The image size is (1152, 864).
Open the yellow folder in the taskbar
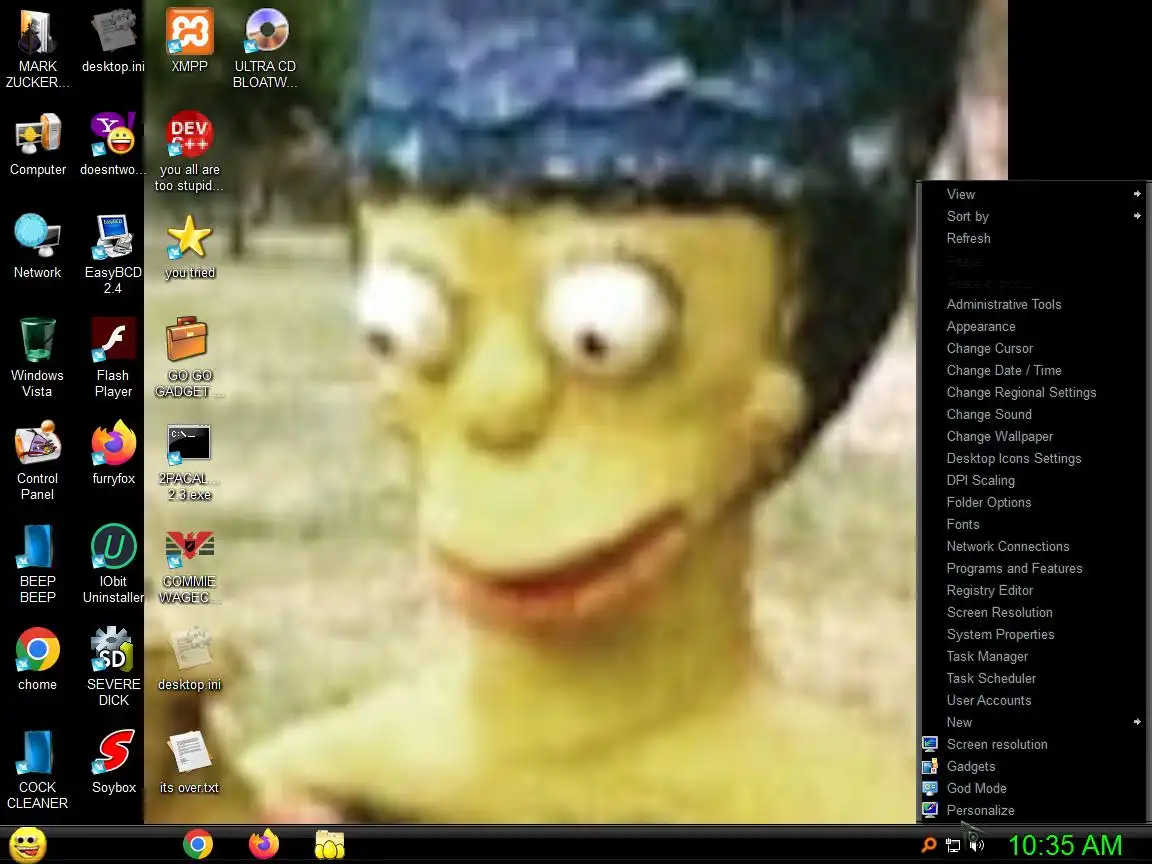pyautogui.click(x=330, y=845)
